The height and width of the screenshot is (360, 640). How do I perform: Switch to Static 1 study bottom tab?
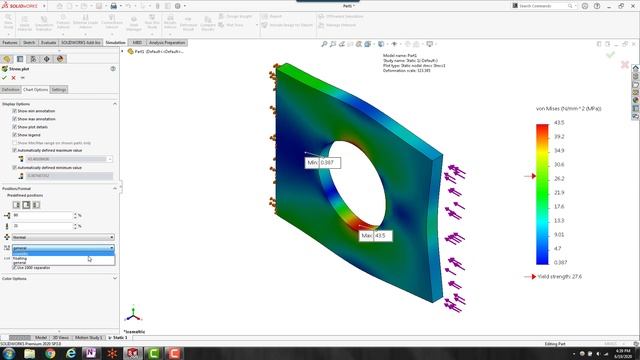tap(118, 338)
